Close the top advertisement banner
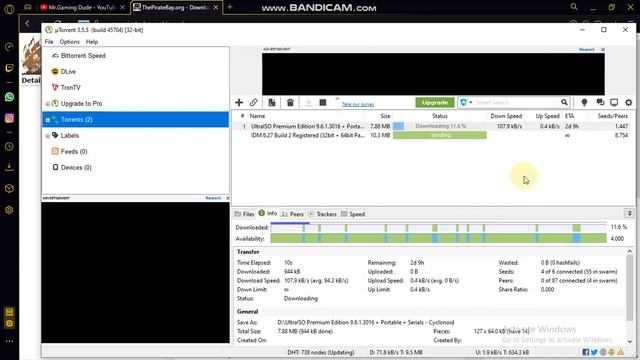 coord(603,49)
